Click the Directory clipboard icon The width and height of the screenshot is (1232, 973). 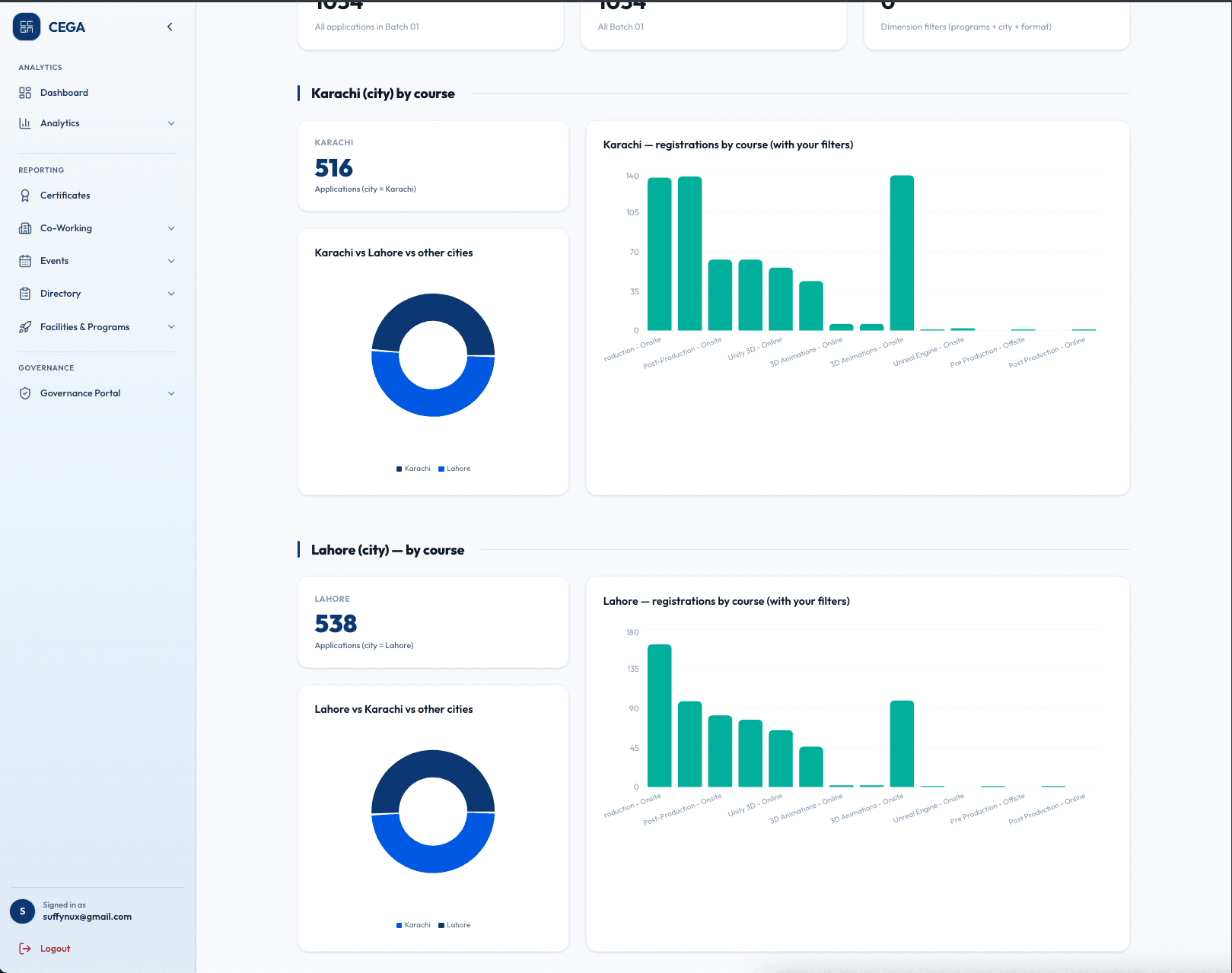click(25, 294)
